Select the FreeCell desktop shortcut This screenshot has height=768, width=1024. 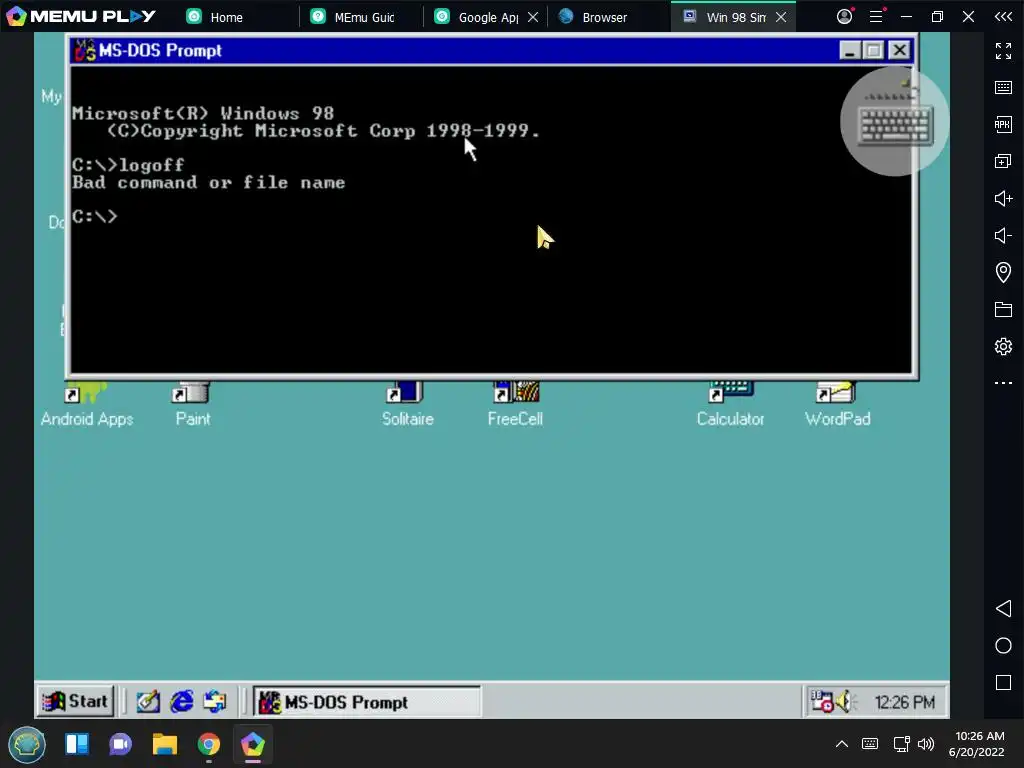[x=515, y=405]
